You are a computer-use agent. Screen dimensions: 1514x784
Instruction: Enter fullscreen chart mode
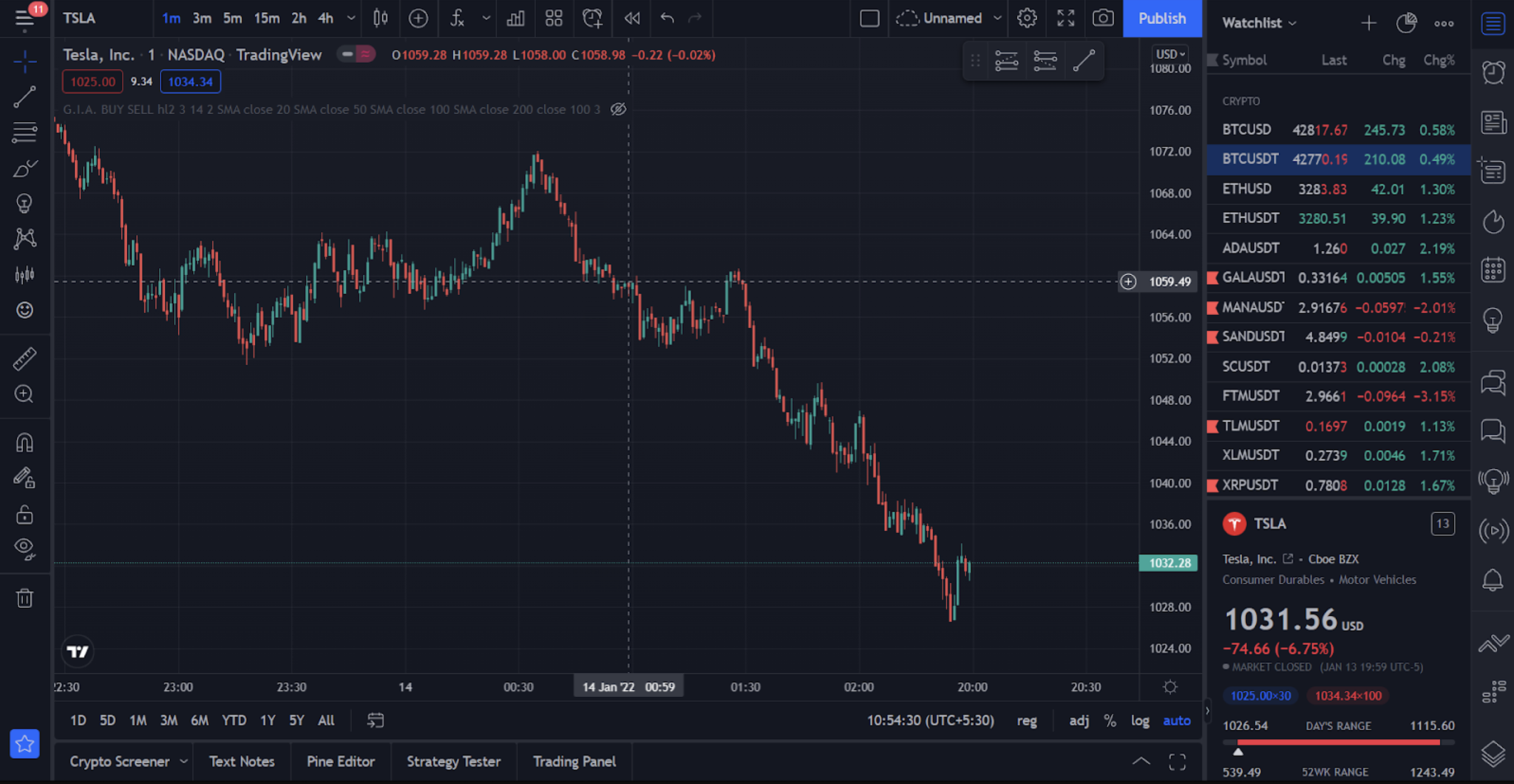coord(1065,18)
